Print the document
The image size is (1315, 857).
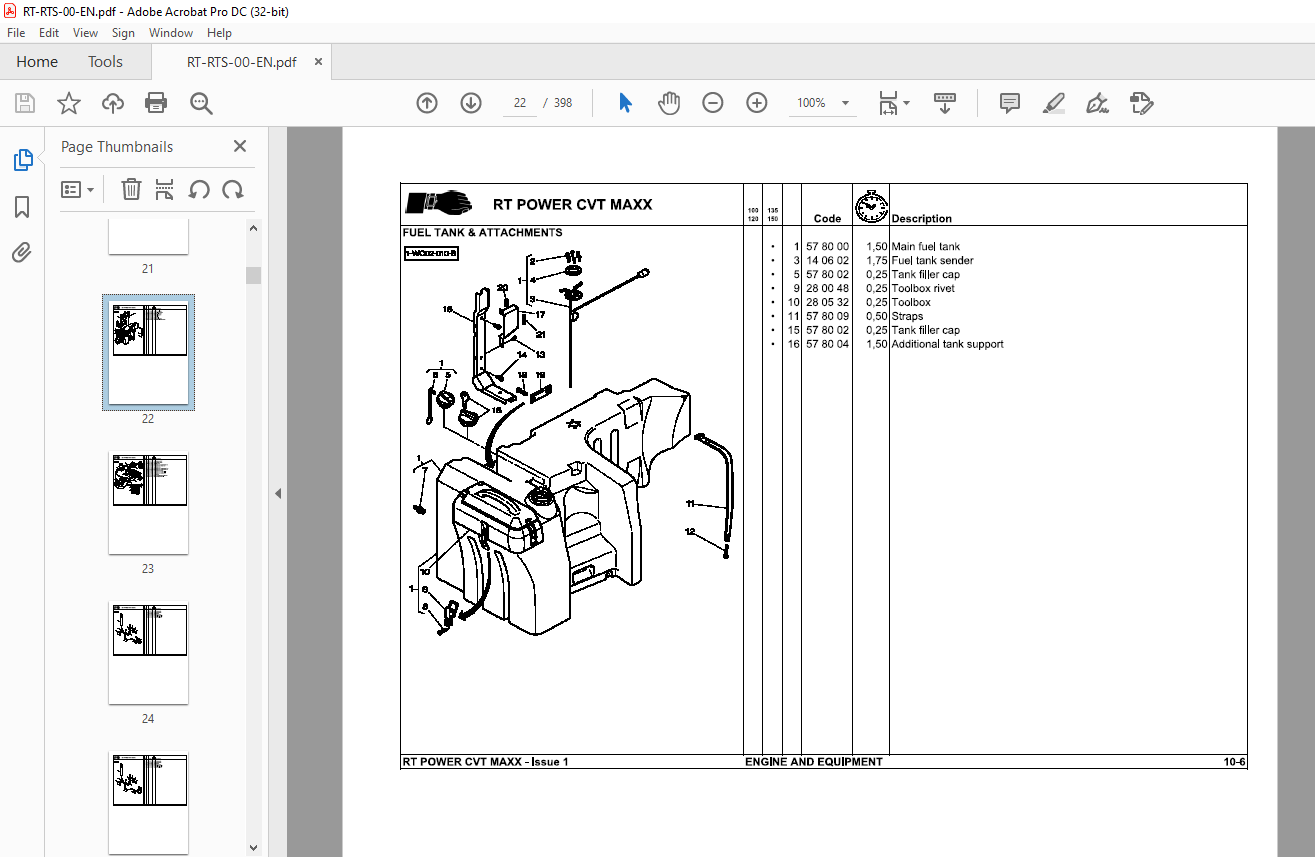click(156, 103)
